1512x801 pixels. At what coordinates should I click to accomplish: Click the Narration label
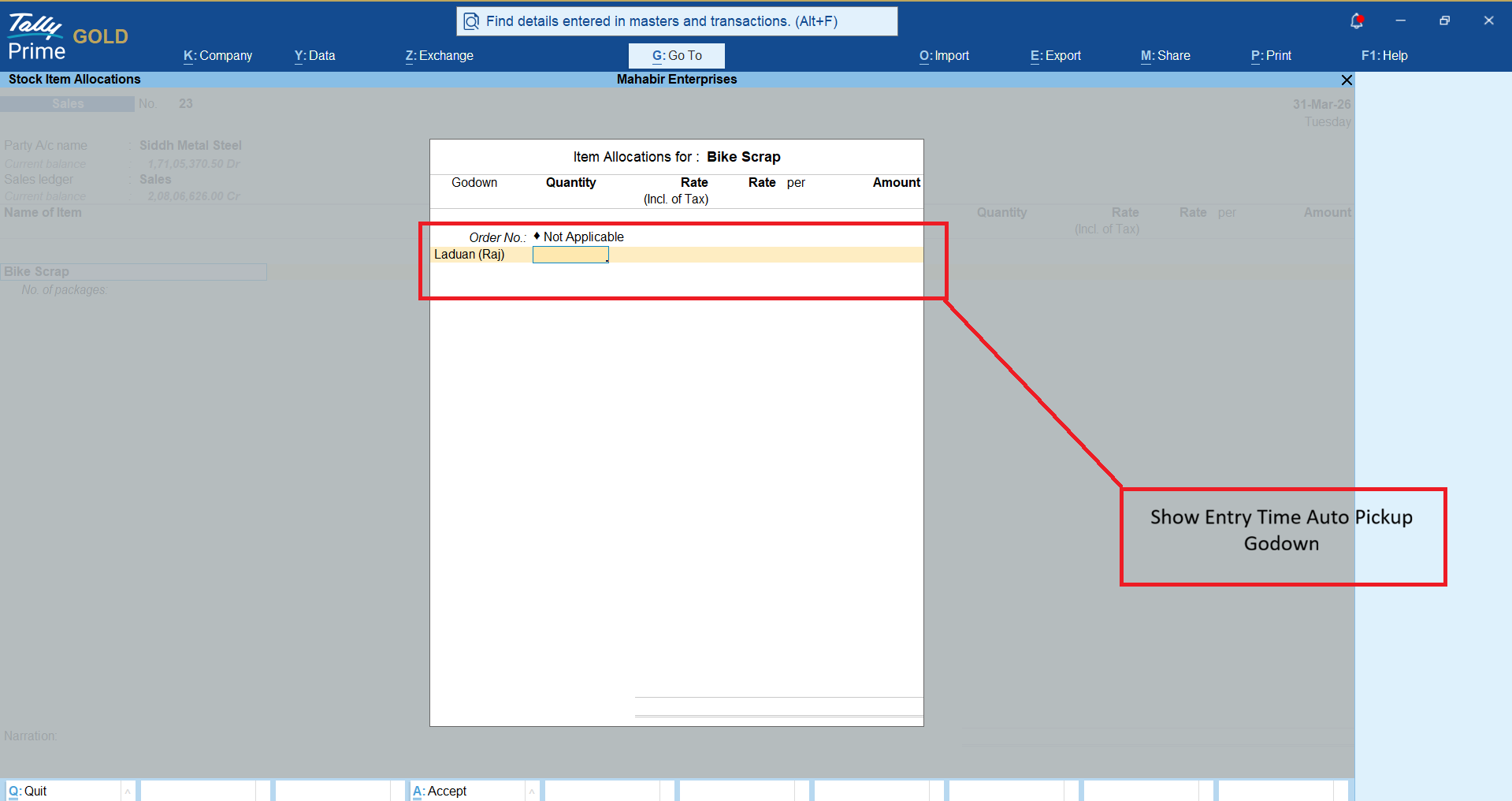pos(30,736)
